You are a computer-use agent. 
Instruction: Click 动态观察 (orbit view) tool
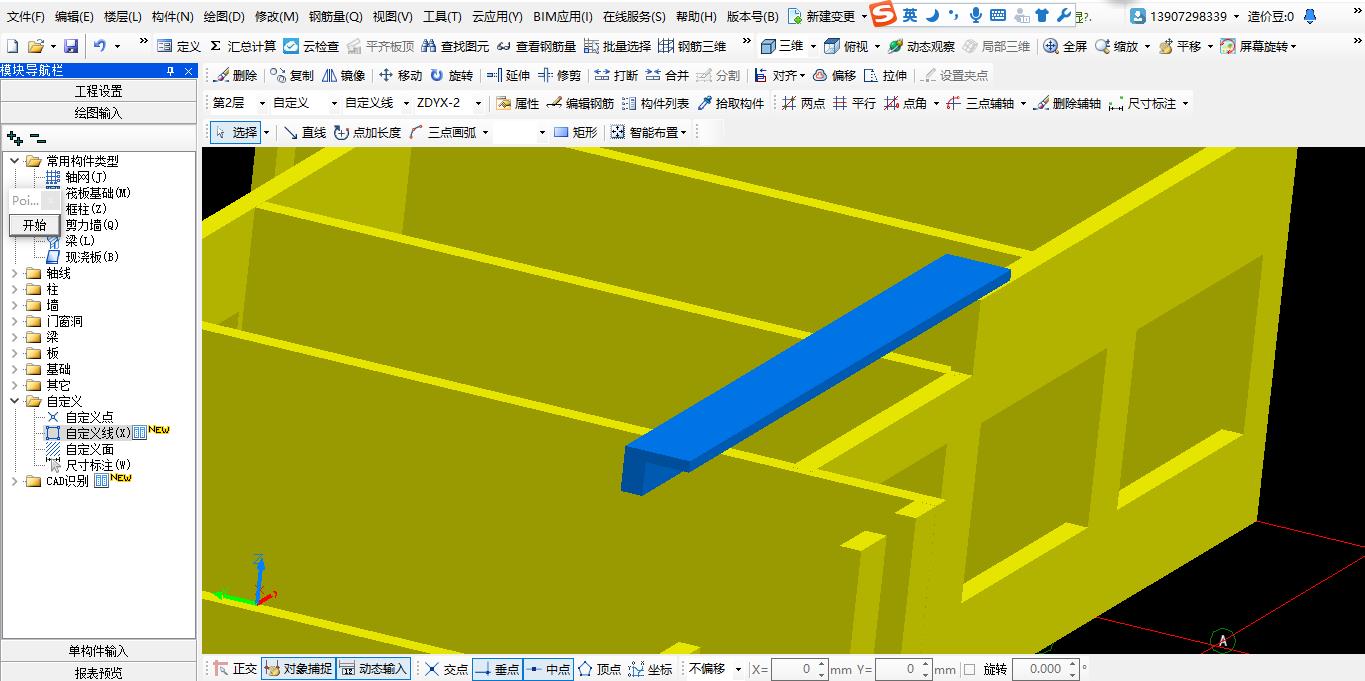[921, 46]
